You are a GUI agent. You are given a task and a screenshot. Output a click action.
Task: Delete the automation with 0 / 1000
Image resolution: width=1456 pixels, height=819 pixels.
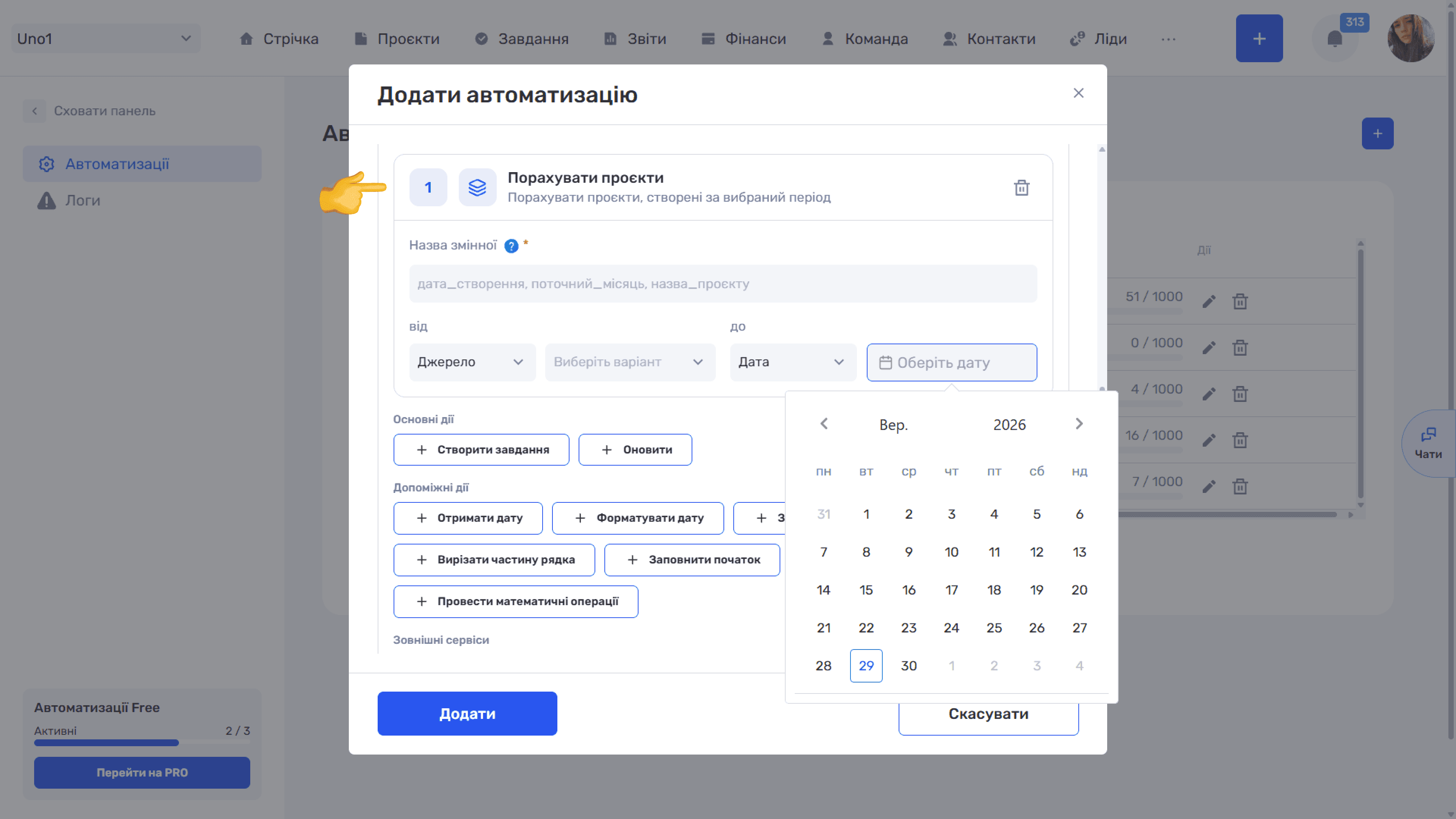1239,348
